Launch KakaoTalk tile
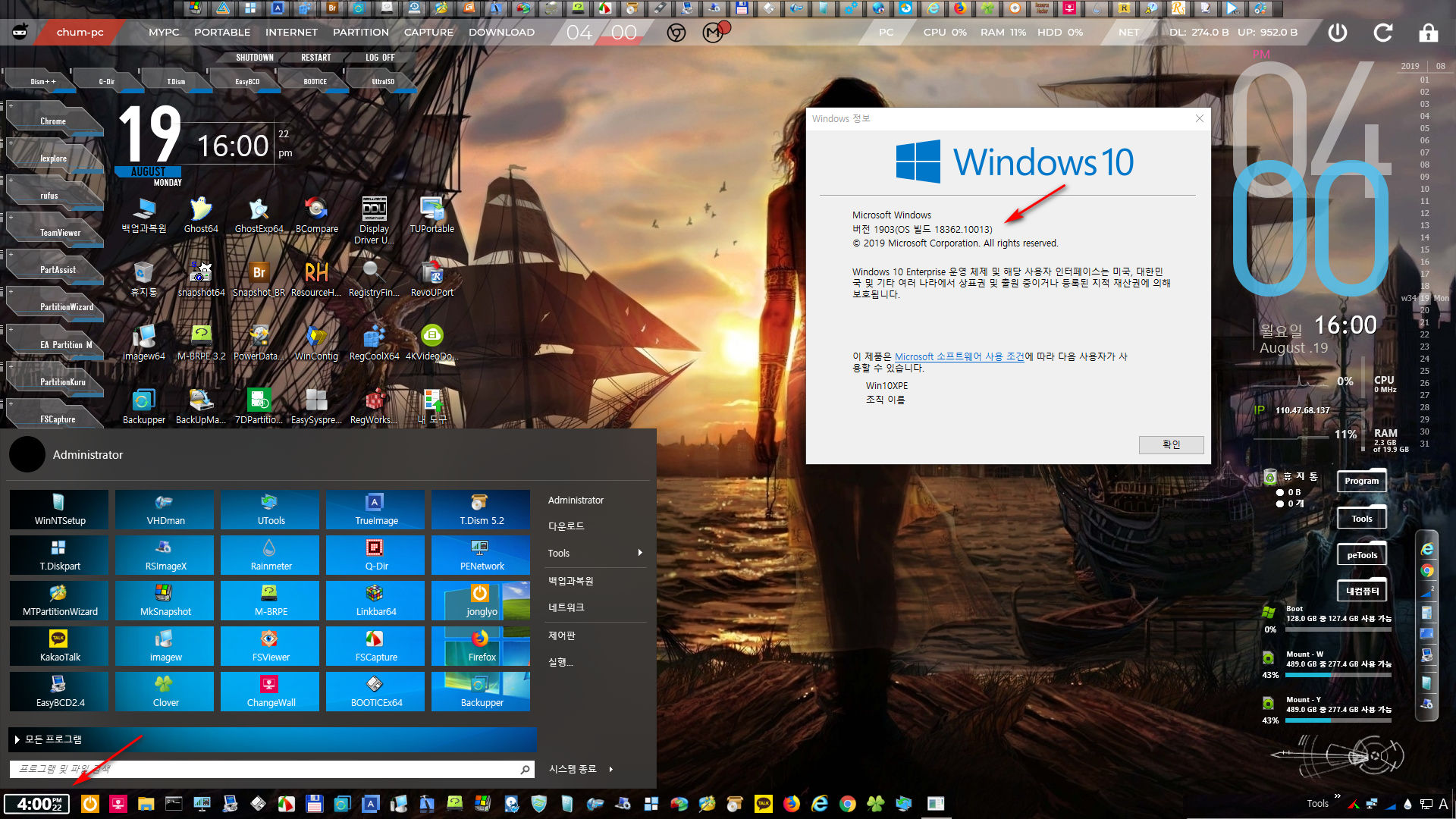1456x819 pixels. point(59,646)
